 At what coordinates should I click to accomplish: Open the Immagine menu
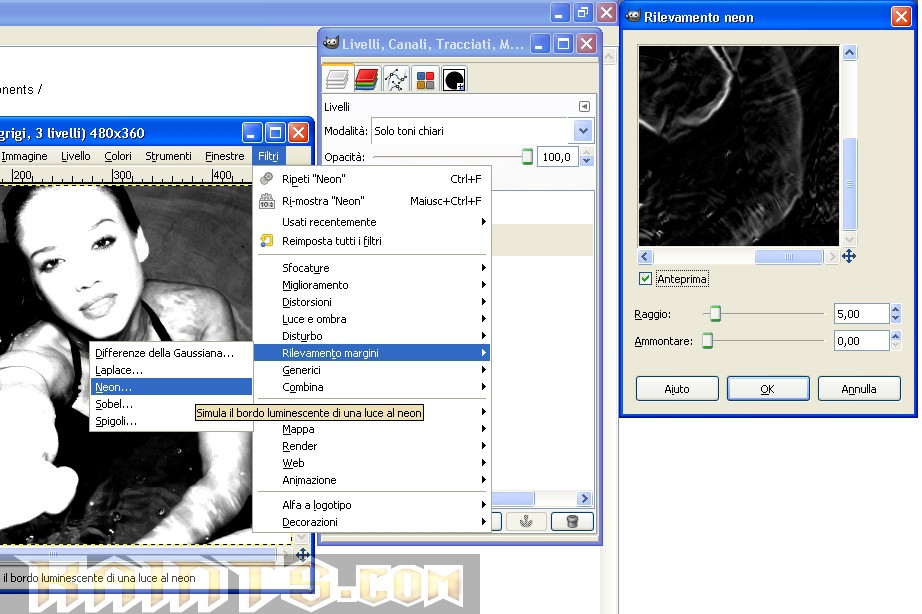[25, 156]
